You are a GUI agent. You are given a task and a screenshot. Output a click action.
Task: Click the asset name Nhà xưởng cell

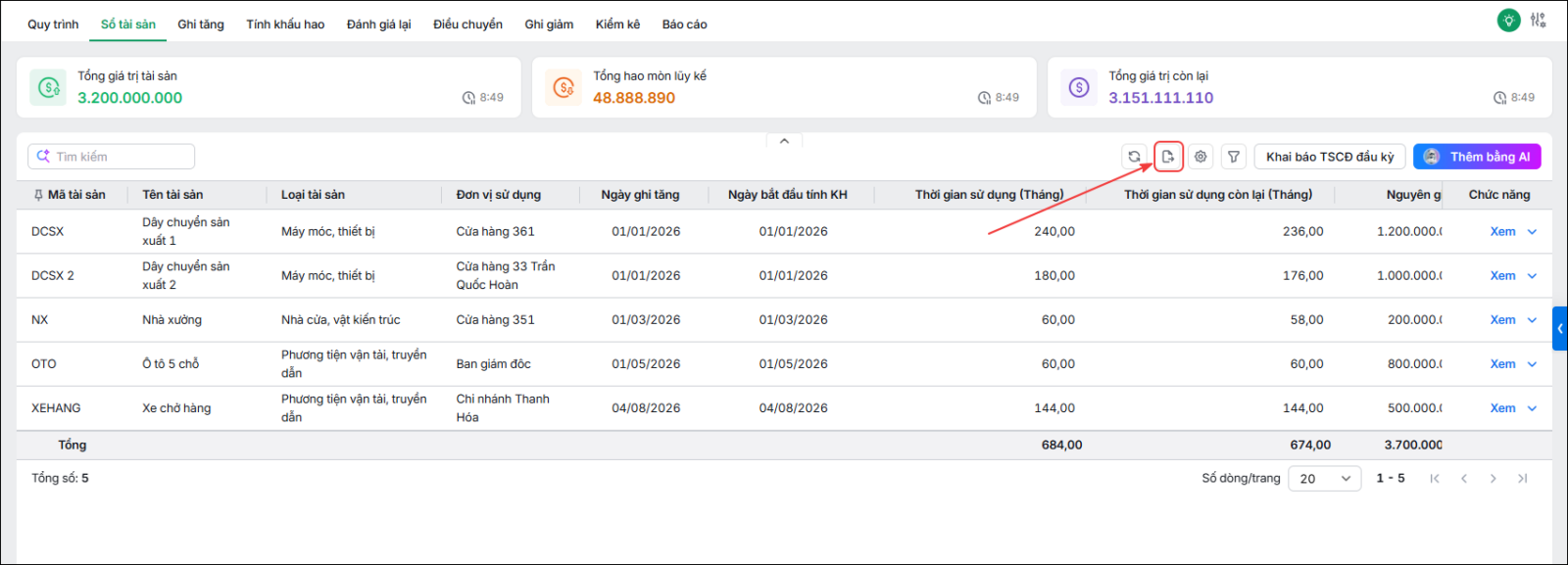(171, 320)
